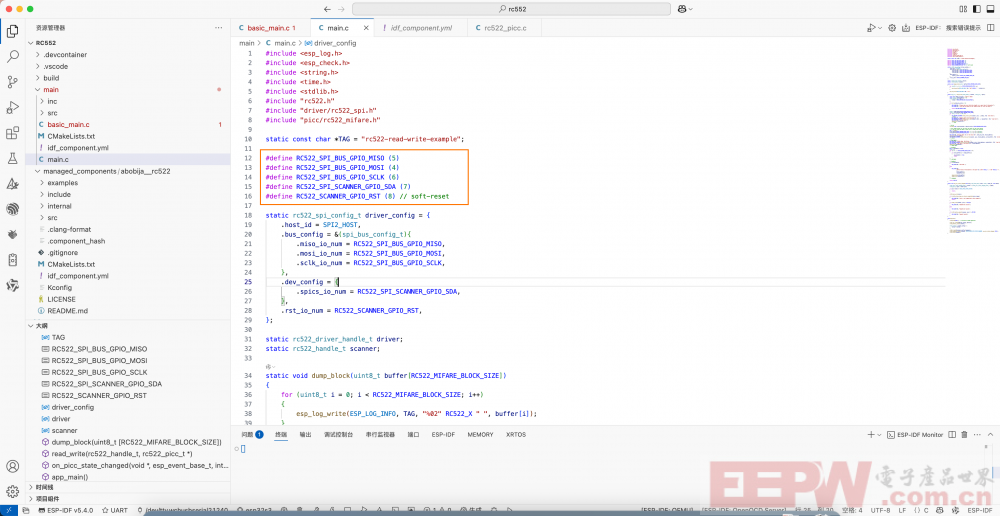Add a new terminal with plus icon
Screen dimensions: 1000x516
click(871, 434)
